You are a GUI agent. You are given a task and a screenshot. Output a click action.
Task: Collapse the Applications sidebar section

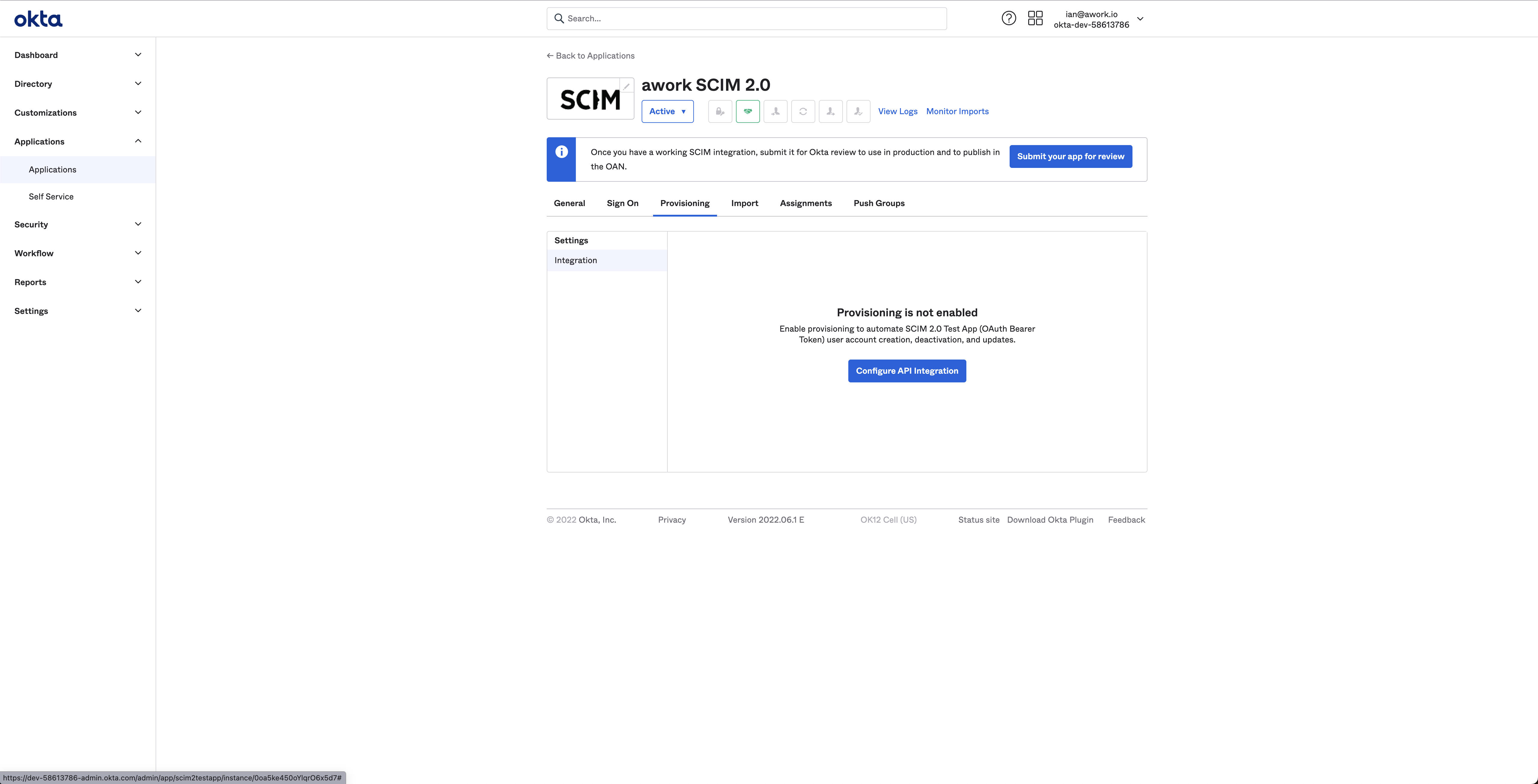coord(78,141)
